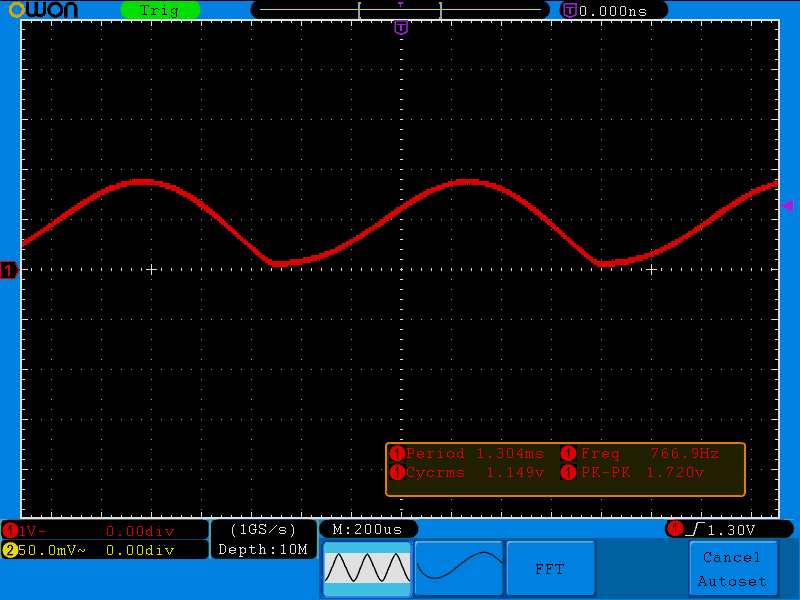Screen dimensions: 800x600
Task: Click the channel 1 Freq measurement icon
Action: pyautogui.click(x=570, y=453)
